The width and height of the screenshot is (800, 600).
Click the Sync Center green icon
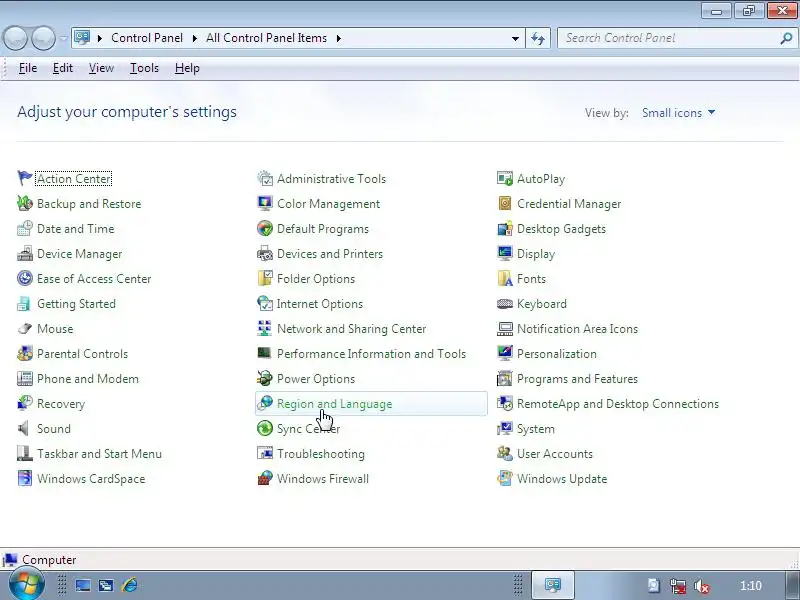pos(265,428)
